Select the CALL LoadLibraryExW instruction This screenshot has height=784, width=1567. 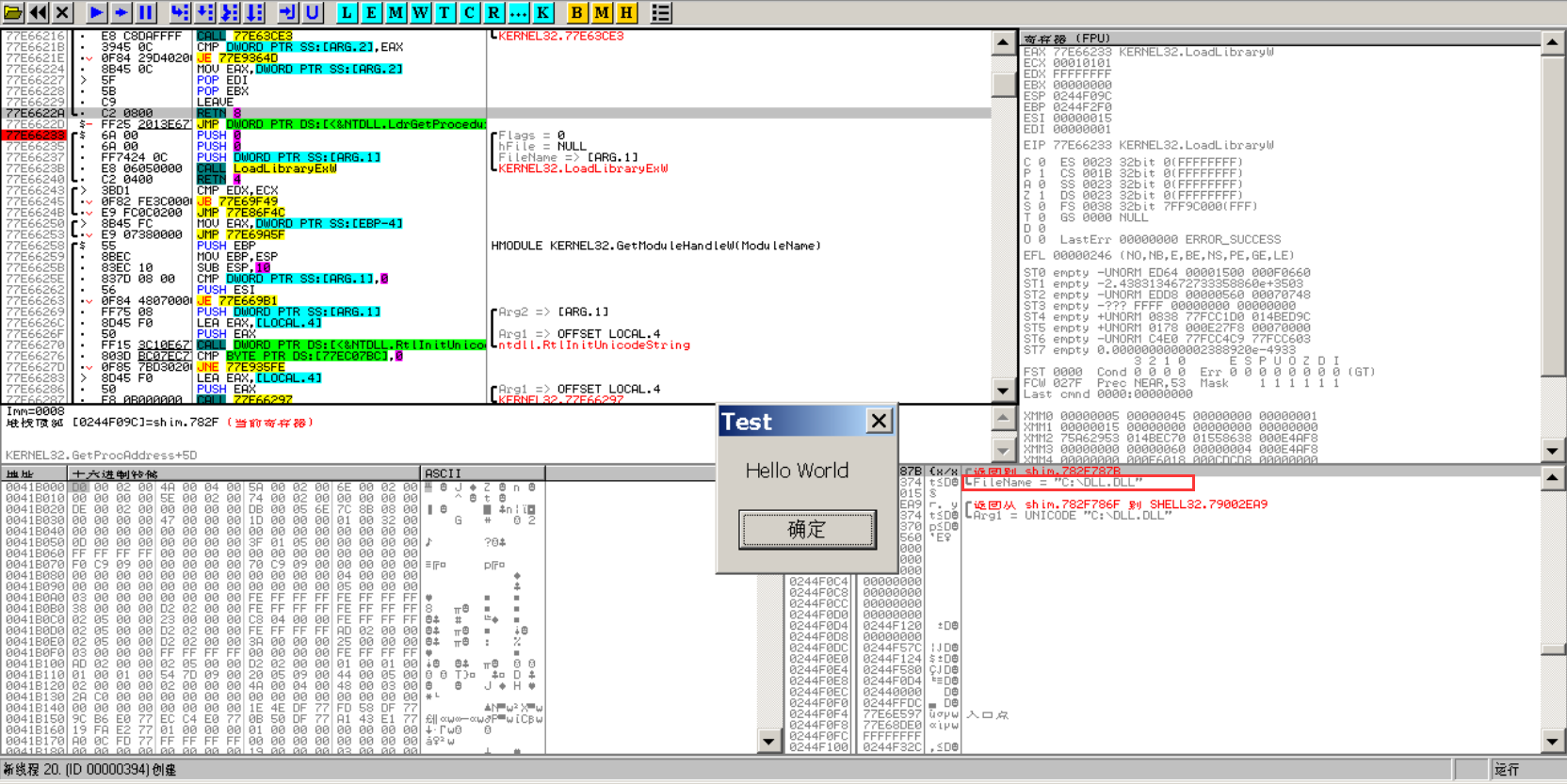click(x=267, y=168)
